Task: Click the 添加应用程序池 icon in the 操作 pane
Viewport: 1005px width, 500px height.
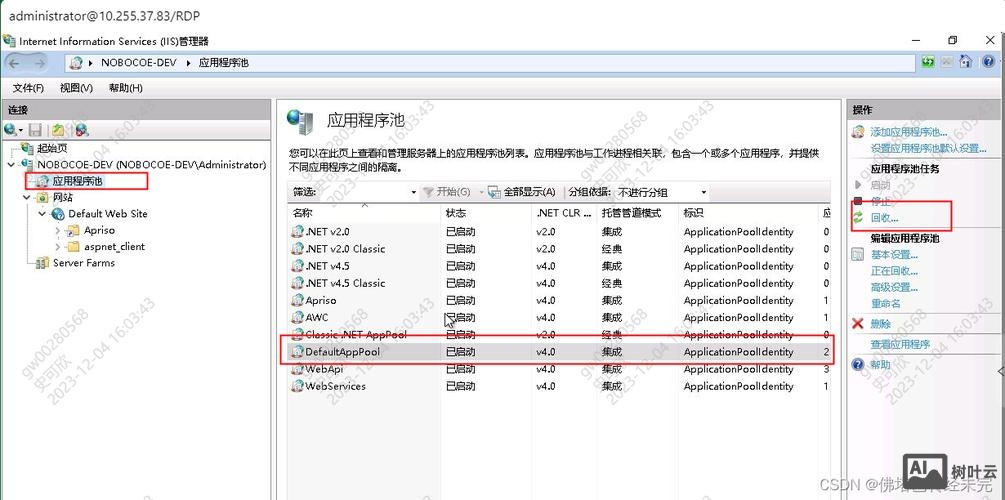Action: point(858,132)
